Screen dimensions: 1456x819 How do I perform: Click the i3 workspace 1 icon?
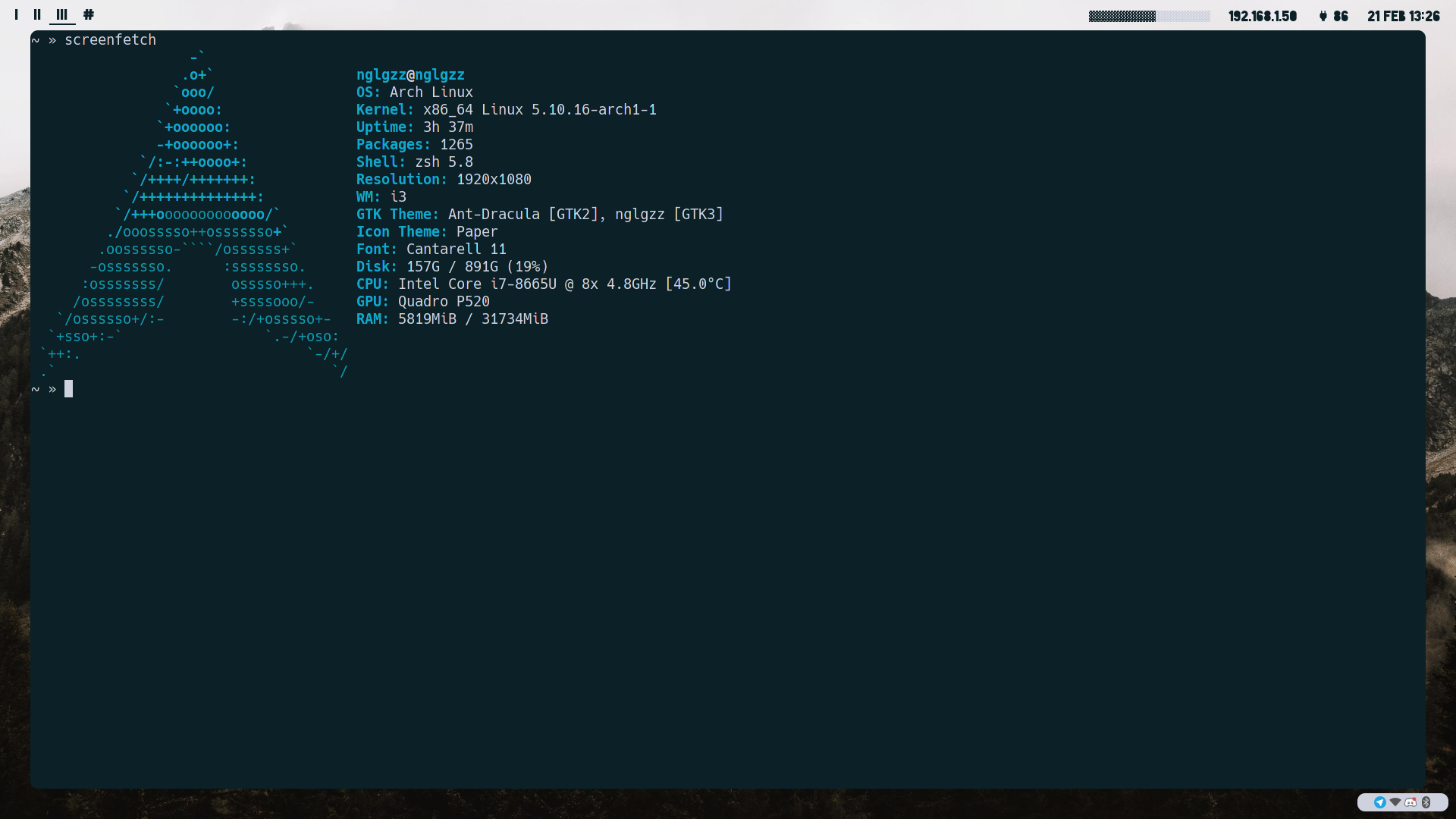(x=15, y=14)
